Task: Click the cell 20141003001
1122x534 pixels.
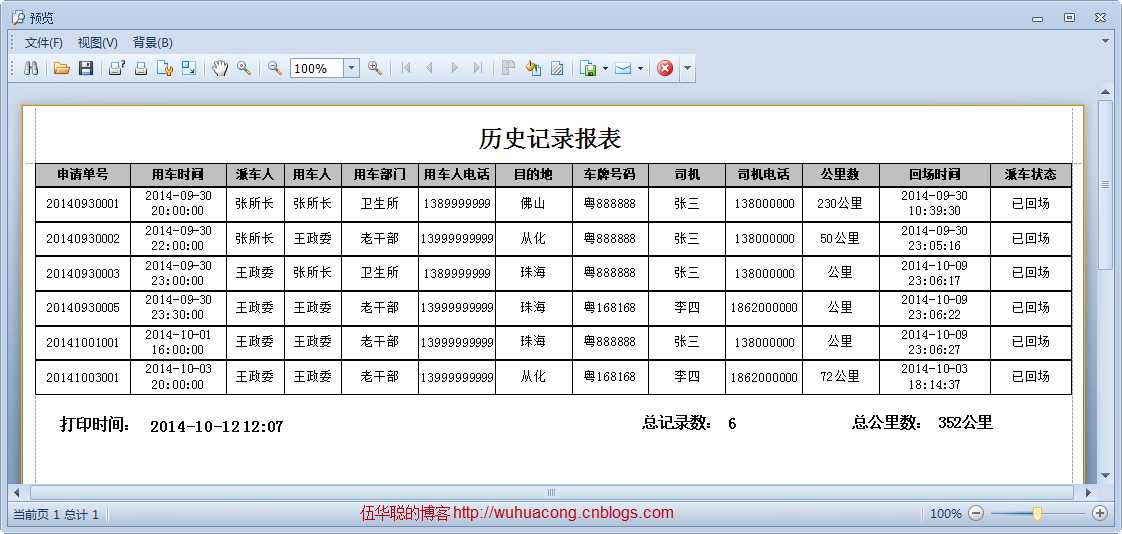Action: point(83,377)
